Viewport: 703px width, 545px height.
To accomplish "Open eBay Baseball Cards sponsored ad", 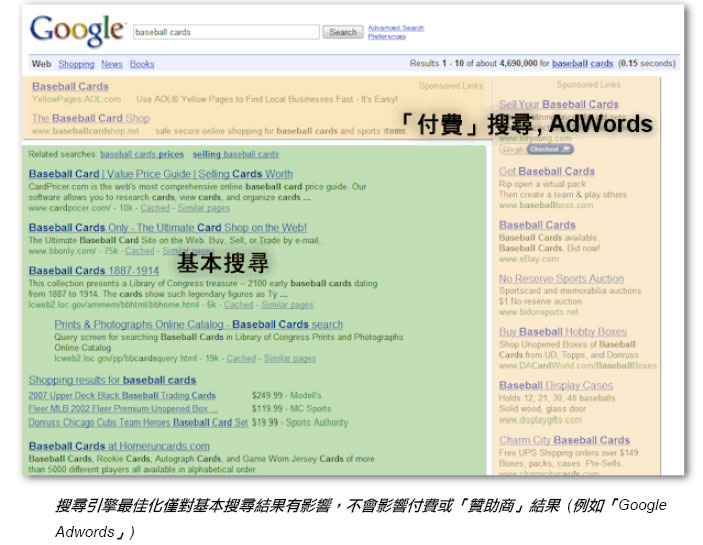I will coord(537,225).
